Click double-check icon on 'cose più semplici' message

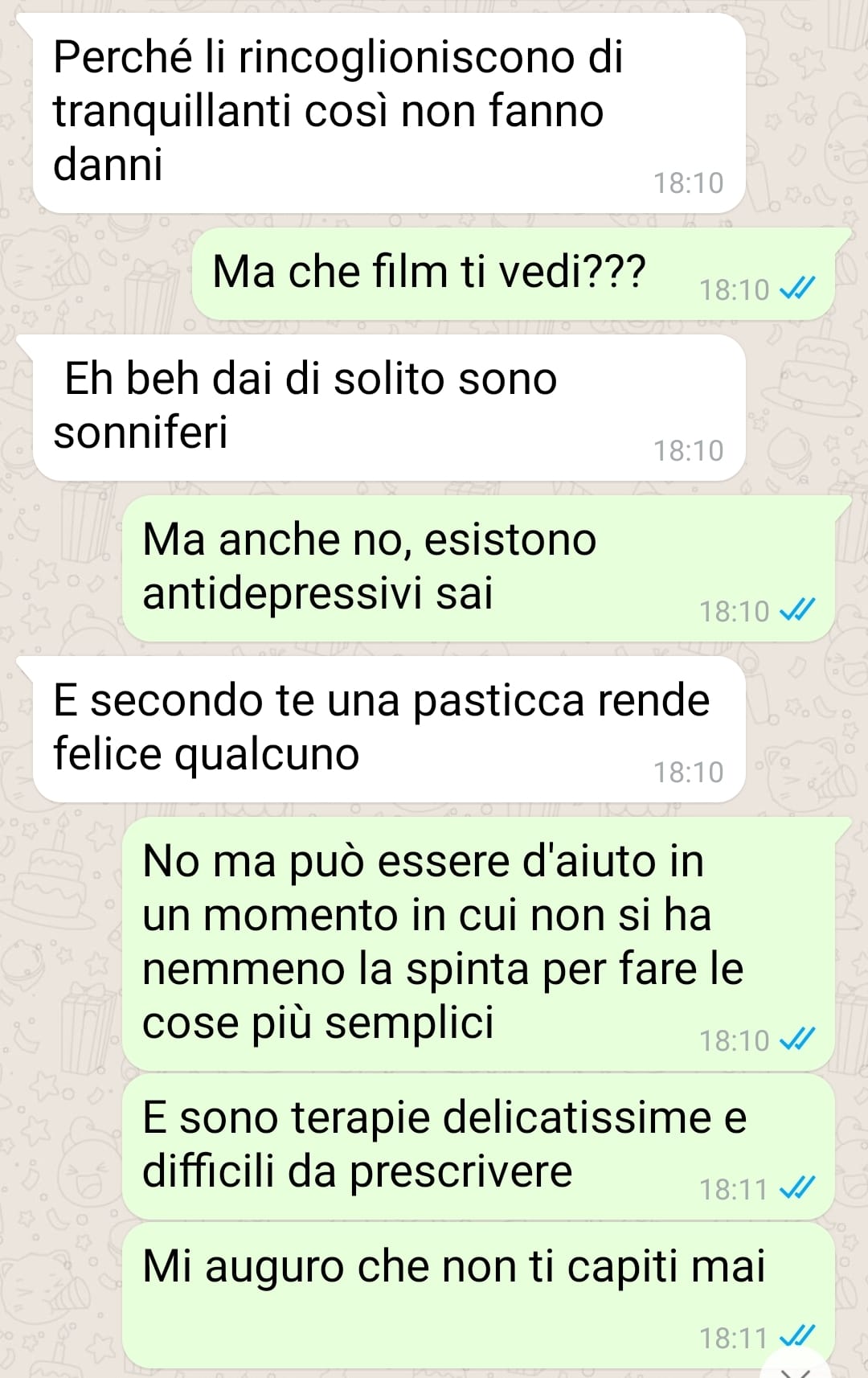798,1039
